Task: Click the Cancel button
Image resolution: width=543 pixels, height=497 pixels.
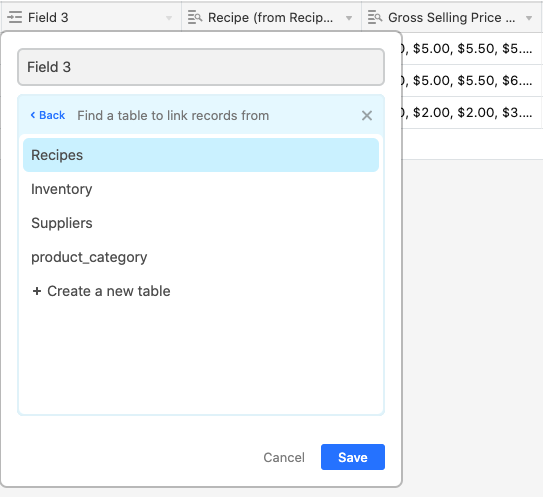Action: (x=284, y=458)
